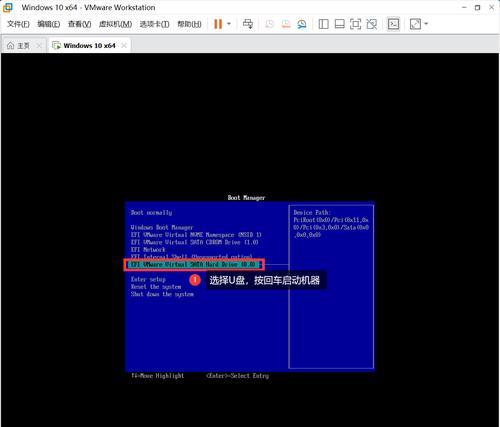Open the 帮助(H) menu

[x=189, y=24]
